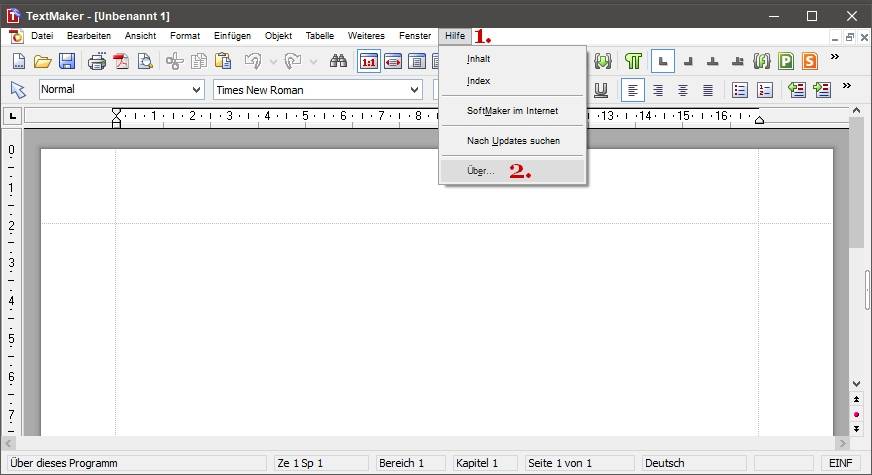Expand more standard toolbar buttons chevron

coord(835,57)
